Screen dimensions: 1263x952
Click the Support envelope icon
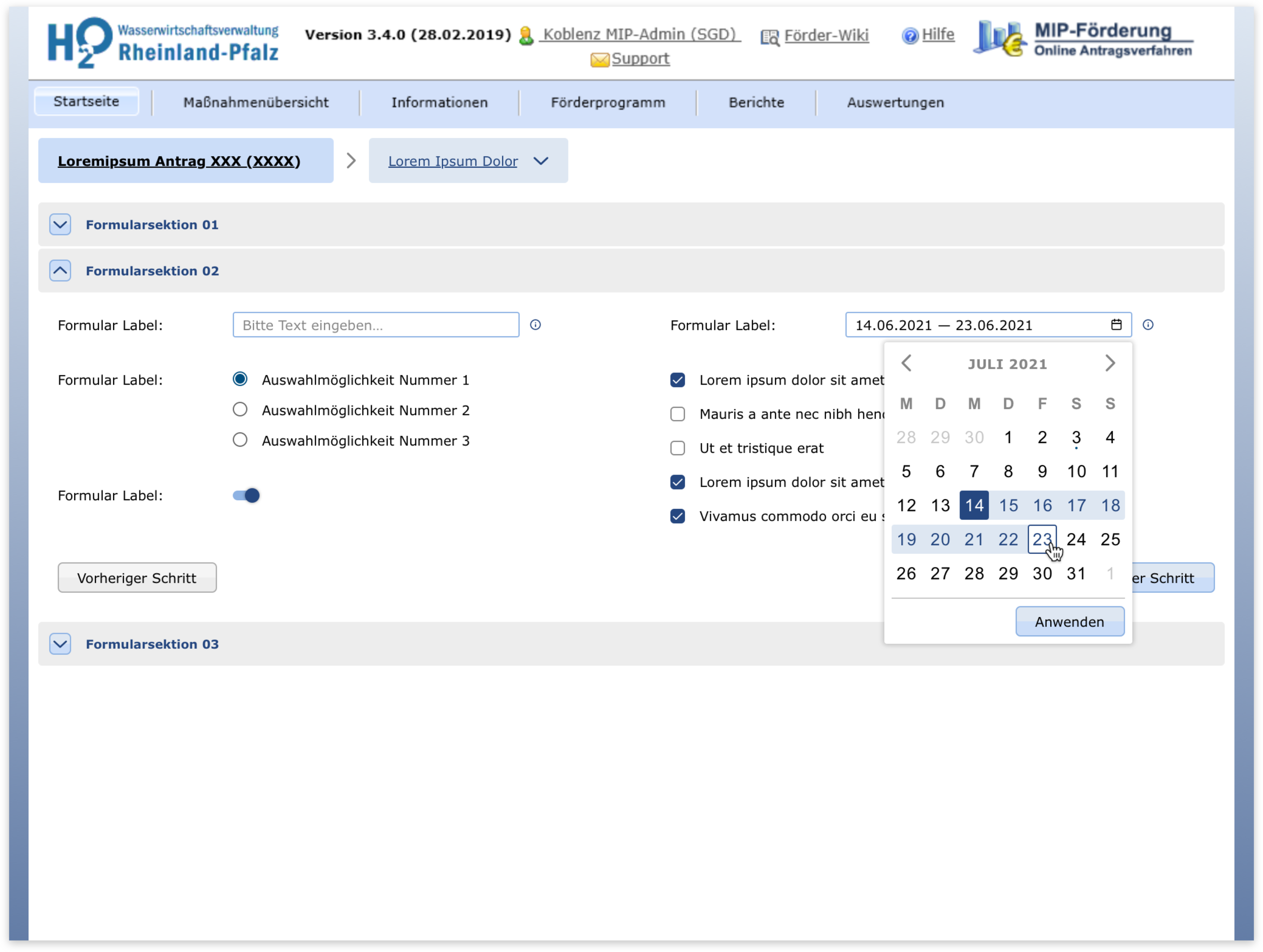(599, 60)
